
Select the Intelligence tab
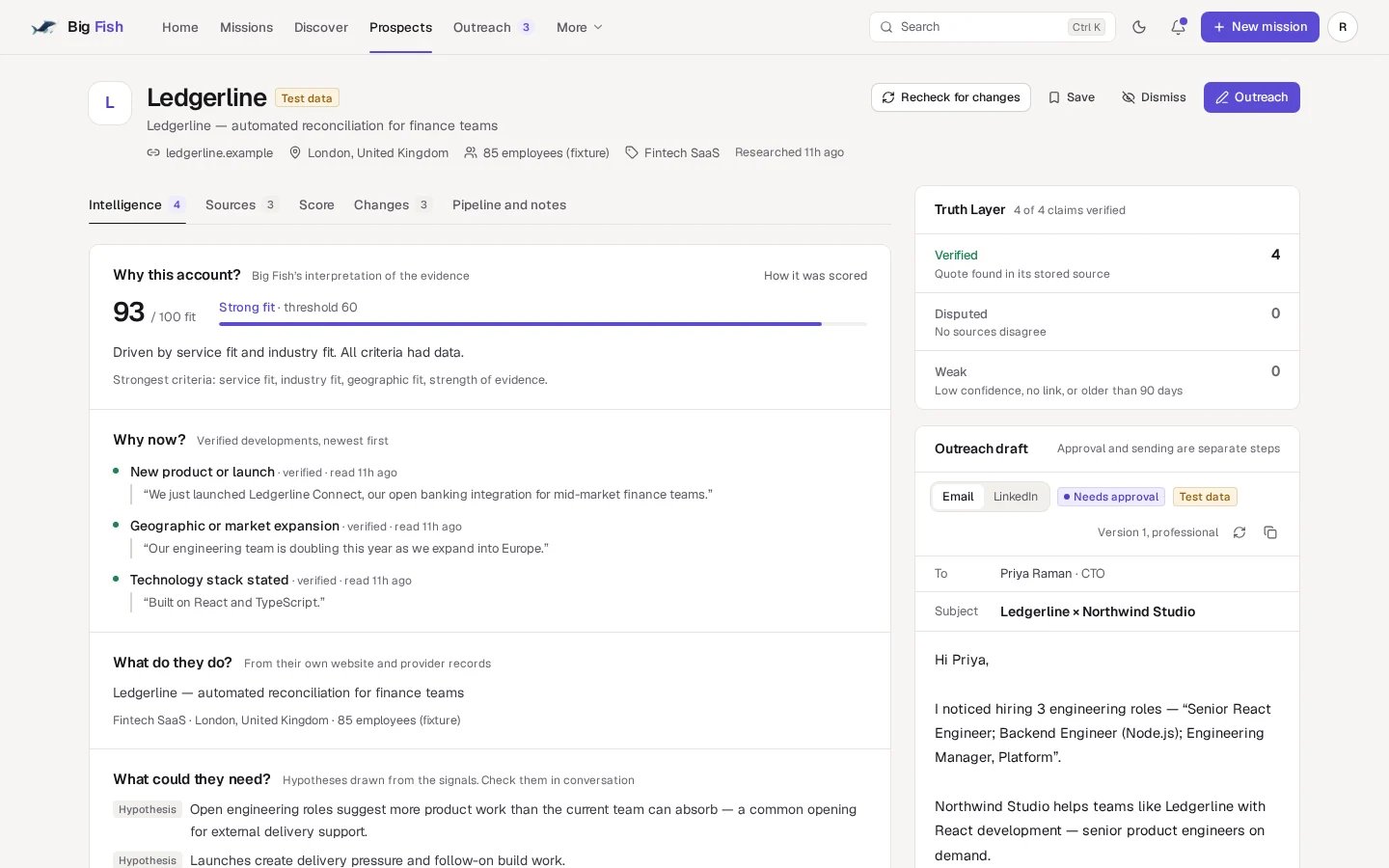(x=137, y=204)
